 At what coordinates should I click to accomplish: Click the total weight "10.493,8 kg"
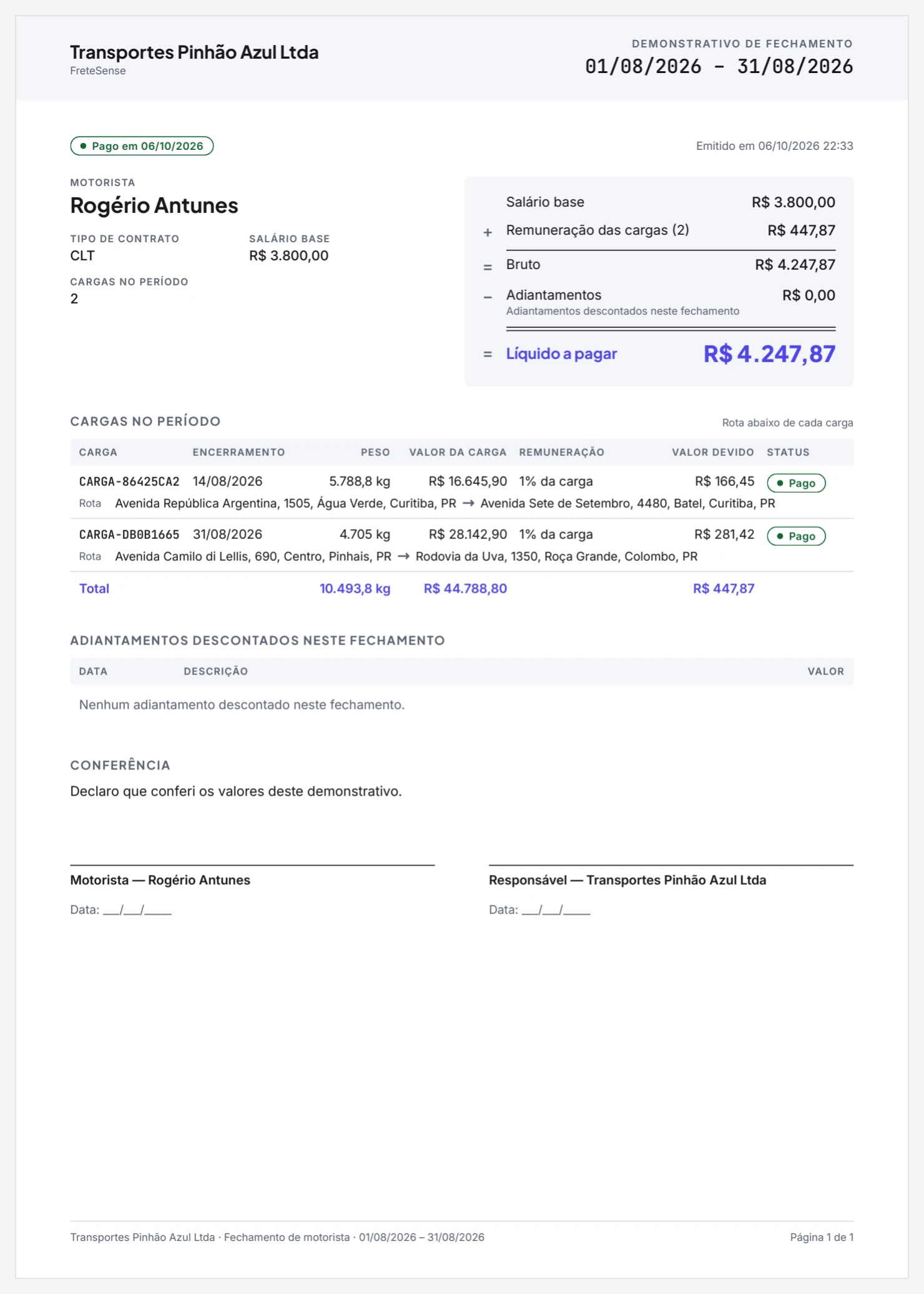(355, 589)
